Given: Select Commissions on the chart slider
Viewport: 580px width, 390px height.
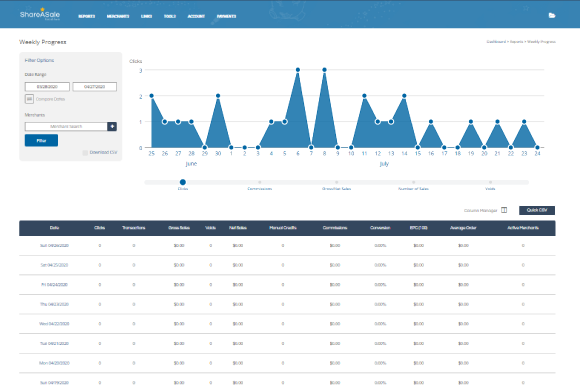Looking at the screenshot, I should coord(260,182).
